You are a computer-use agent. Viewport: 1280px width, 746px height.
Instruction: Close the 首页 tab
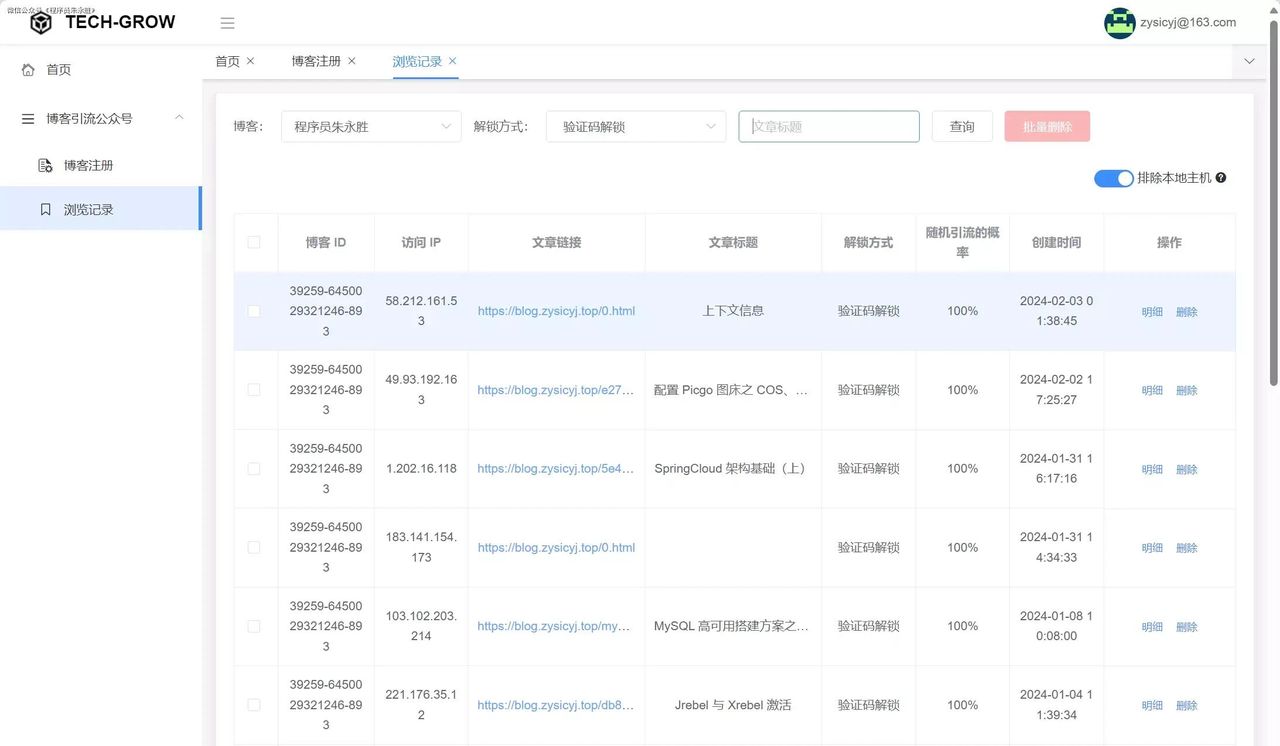pyautogui.click(x=250, y=61)
